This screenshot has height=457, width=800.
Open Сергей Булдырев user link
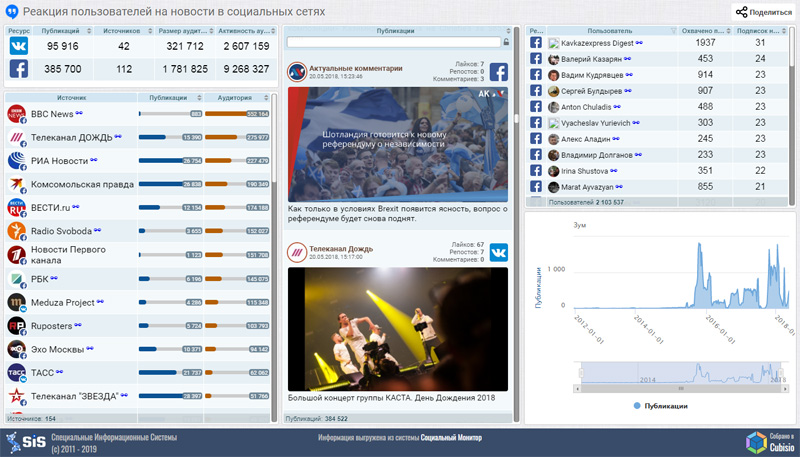coord(591,91)
